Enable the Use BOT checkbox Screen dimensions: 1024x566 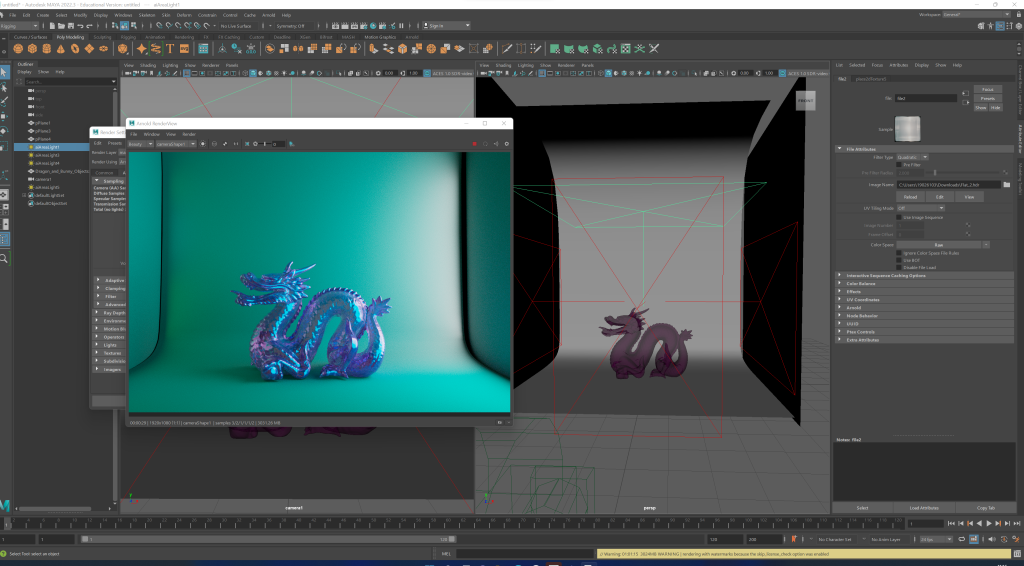tap(899, 260)
